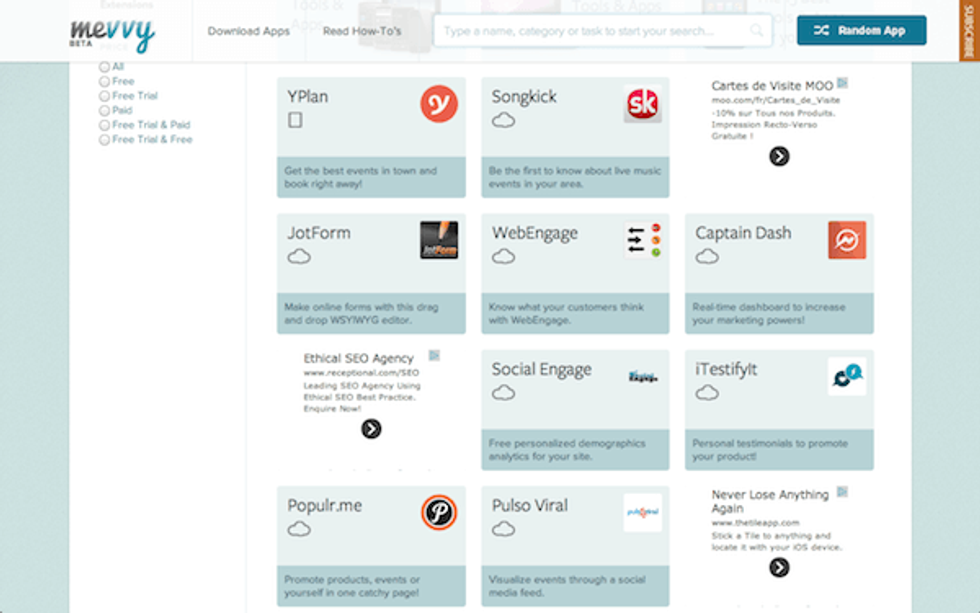This screenshot has width=980, height=613.
Task: Click 'Personal testimonials to promote' description
Action: (x=770, y=450)
